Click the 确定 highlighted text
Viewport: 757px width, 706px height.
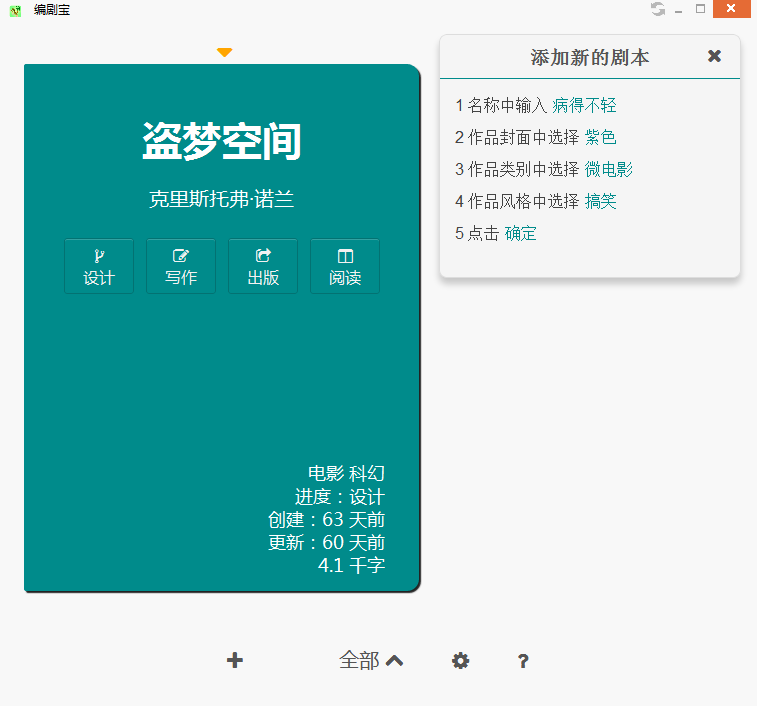520,233
